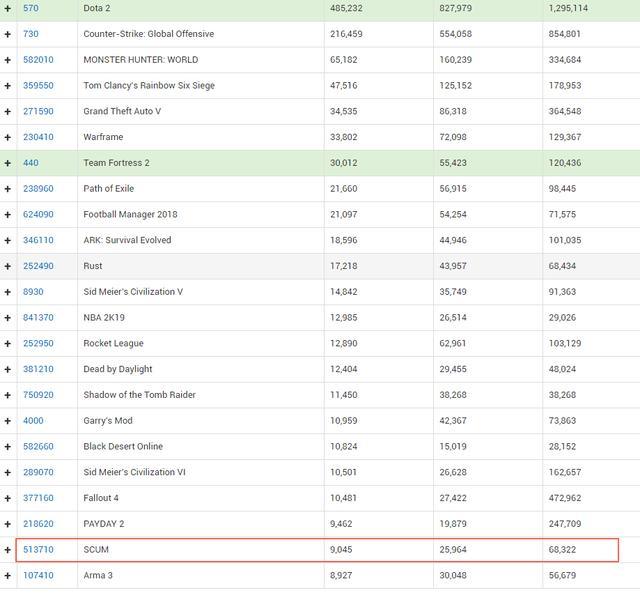Screen dimensions: 640x593
Task: Select the MONSTER HUNTER: WORLD game name
Action: (x=141, y=60)
